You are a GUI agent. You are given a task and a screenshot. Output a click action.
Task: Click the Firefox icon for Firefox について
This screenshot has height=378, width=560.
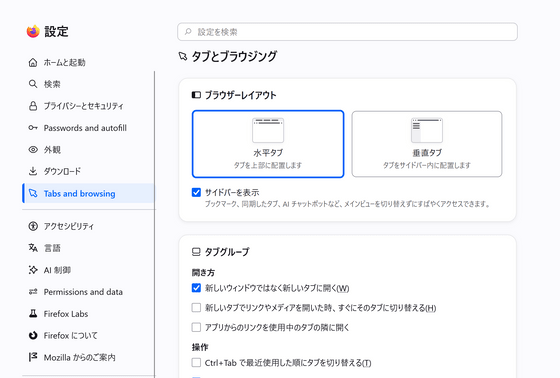[x=33, y=335]
